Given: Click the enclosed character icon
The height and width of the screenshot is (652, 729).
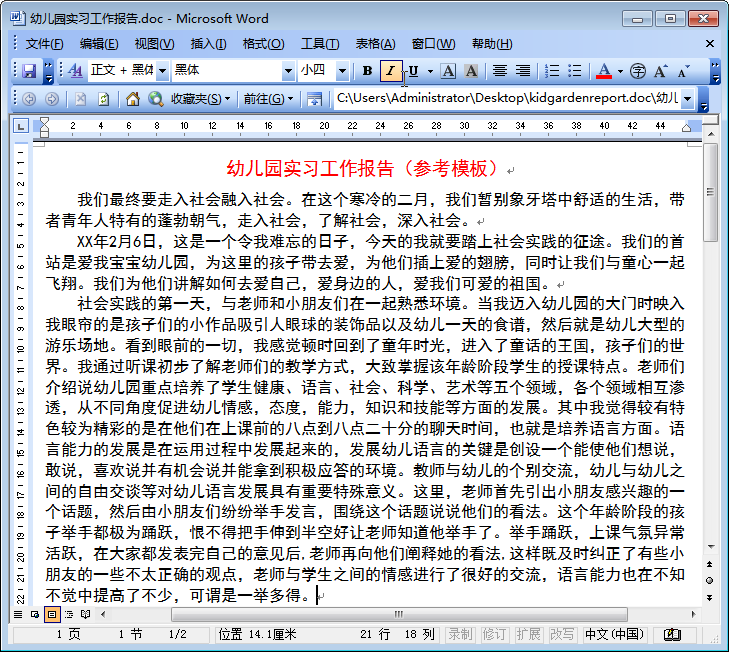Looking at the screenshot, I should click(x=638, y=71).
